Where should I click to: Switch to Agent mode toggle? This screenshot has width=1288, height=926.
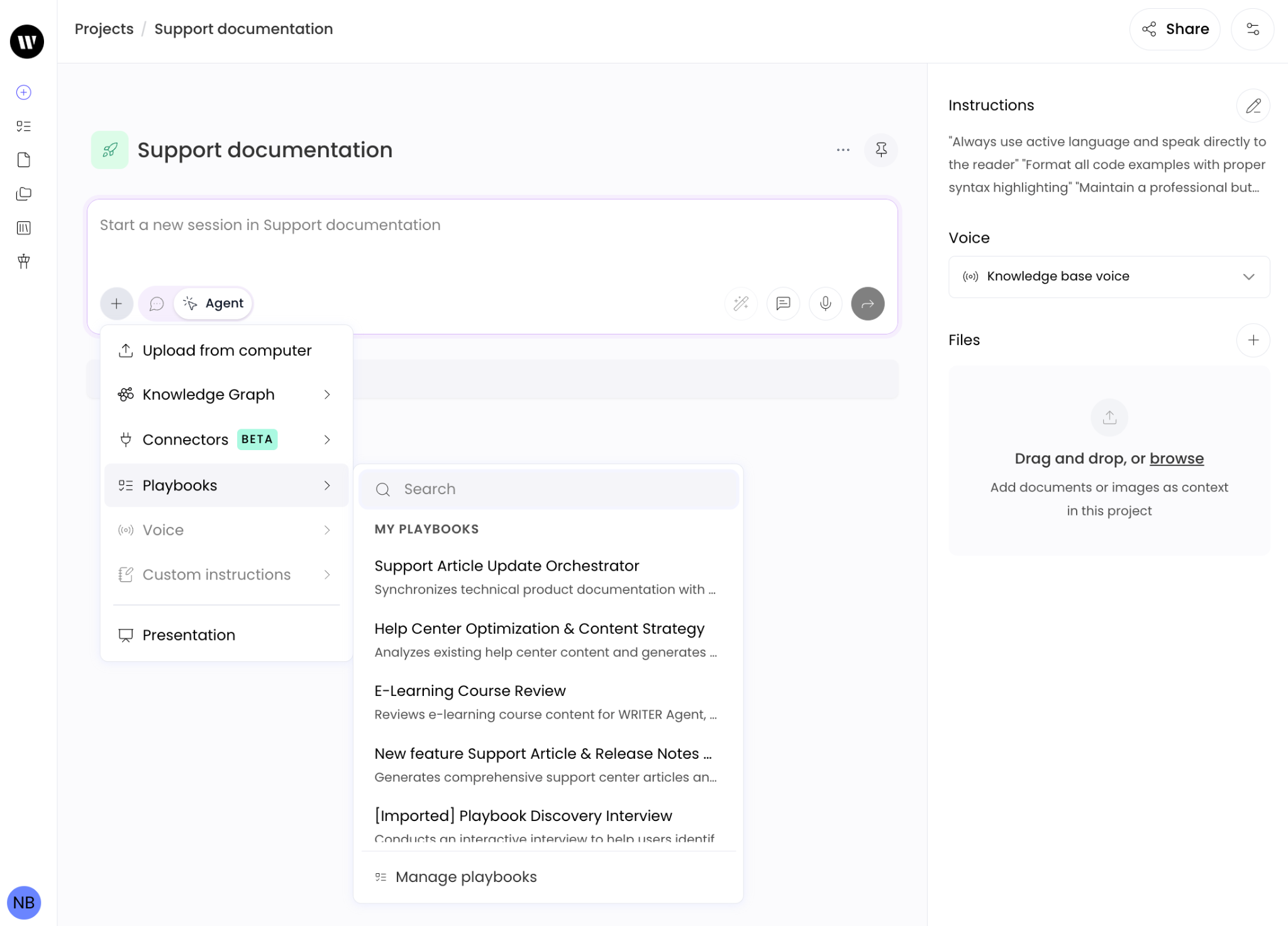214,304
